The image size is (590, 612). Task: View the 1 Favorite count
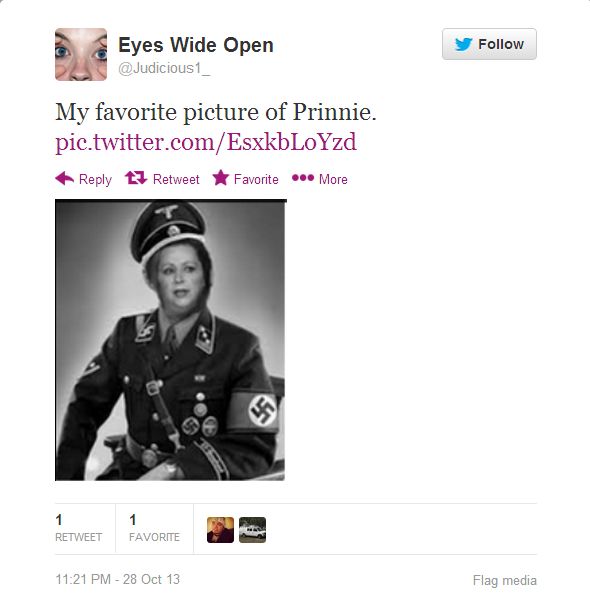point(155,528)
